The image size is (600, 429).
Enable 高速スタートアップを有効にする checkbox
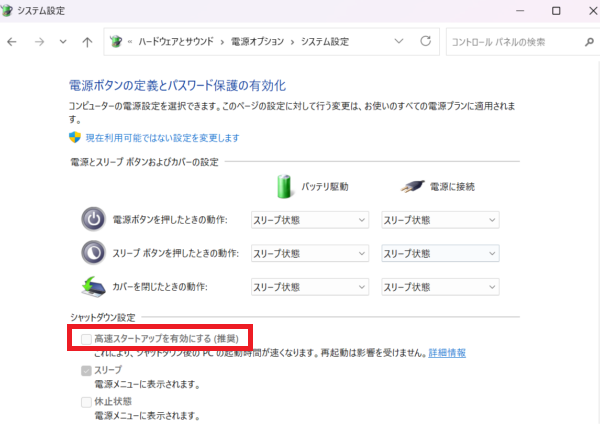(x=86, y=339)
